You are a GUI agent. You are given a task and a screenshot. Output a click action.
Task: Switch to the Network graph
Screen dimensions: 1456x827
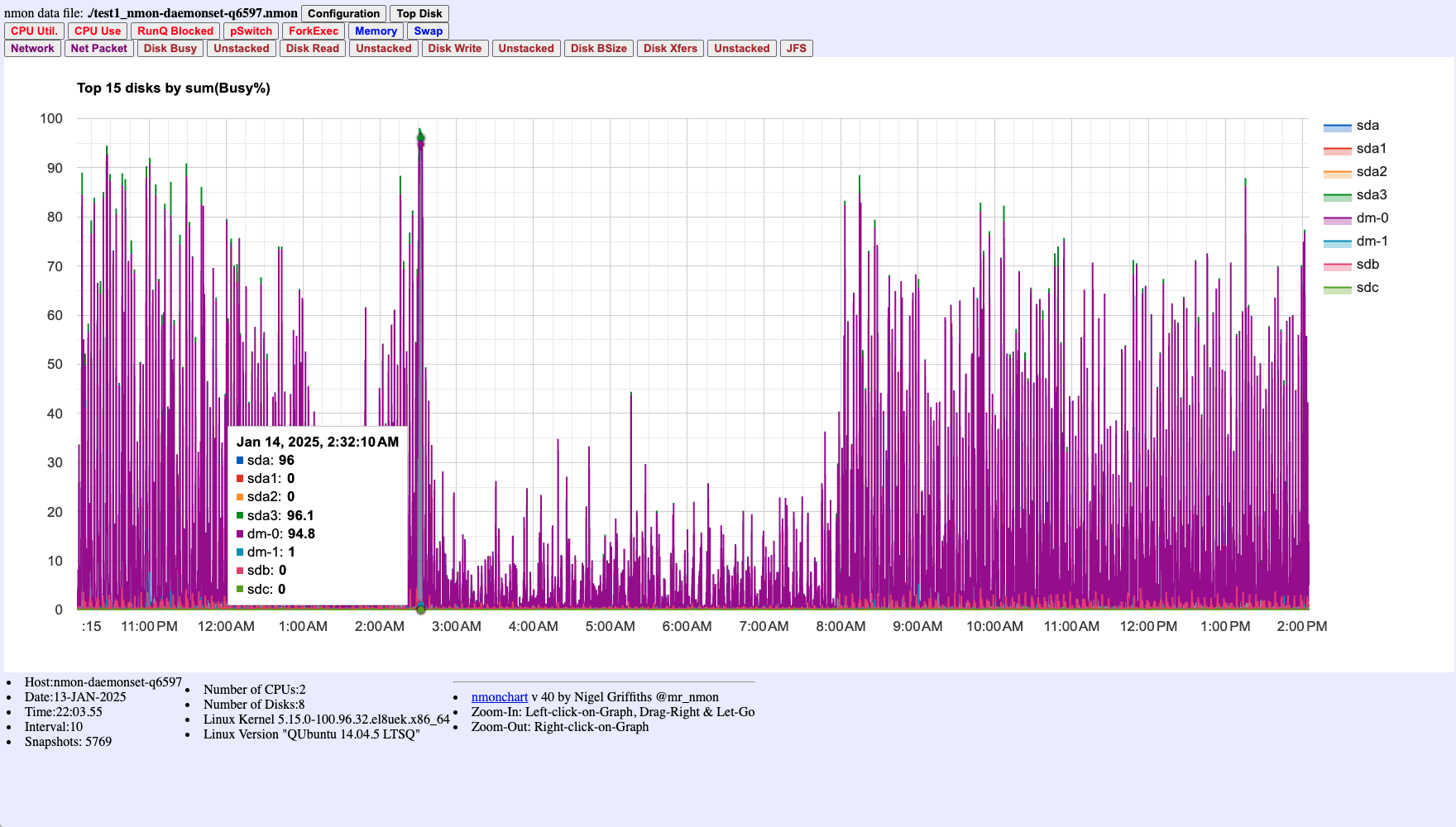tap(32, 48)
